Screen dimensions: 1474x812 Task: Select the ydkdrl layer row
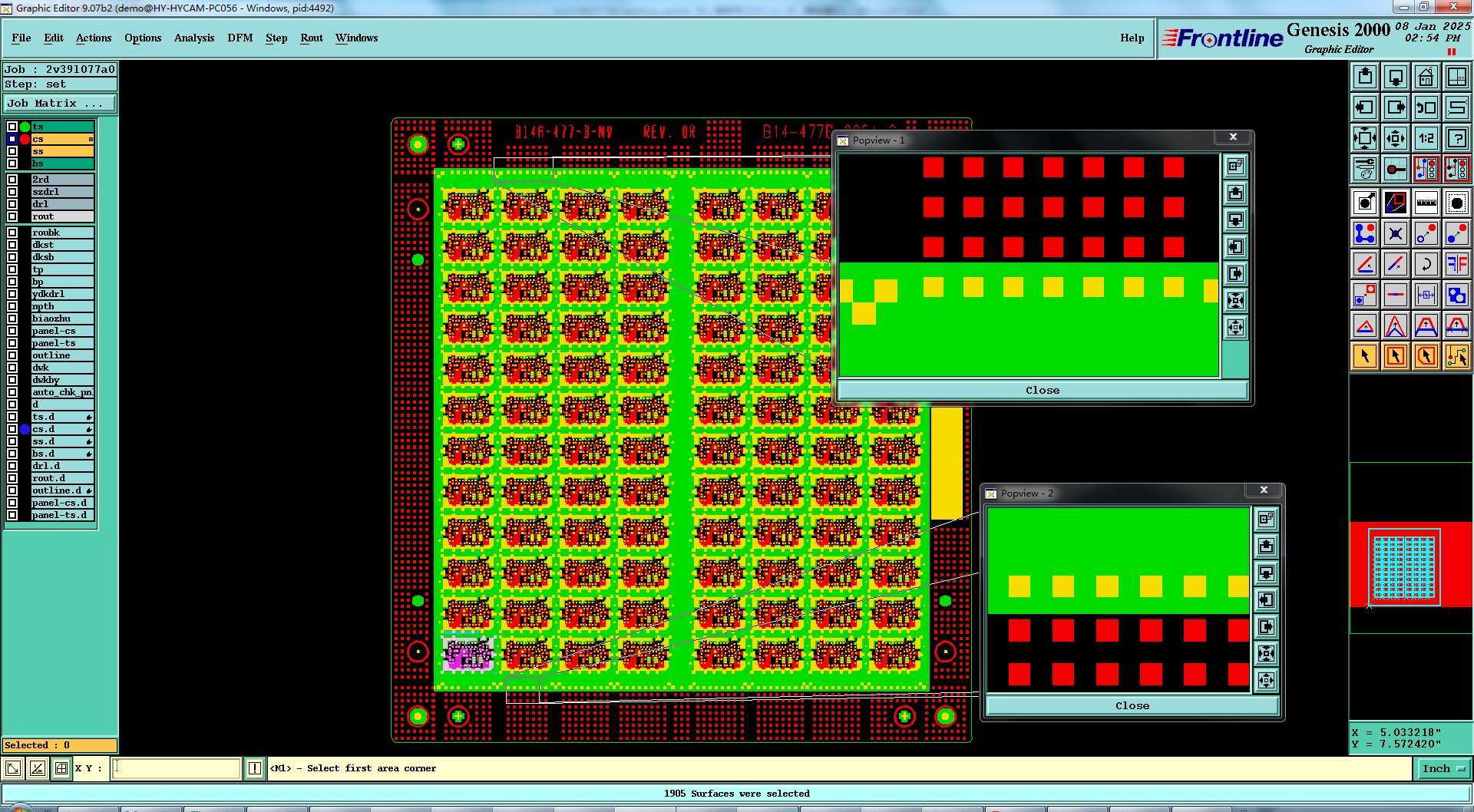click(62, 294)
